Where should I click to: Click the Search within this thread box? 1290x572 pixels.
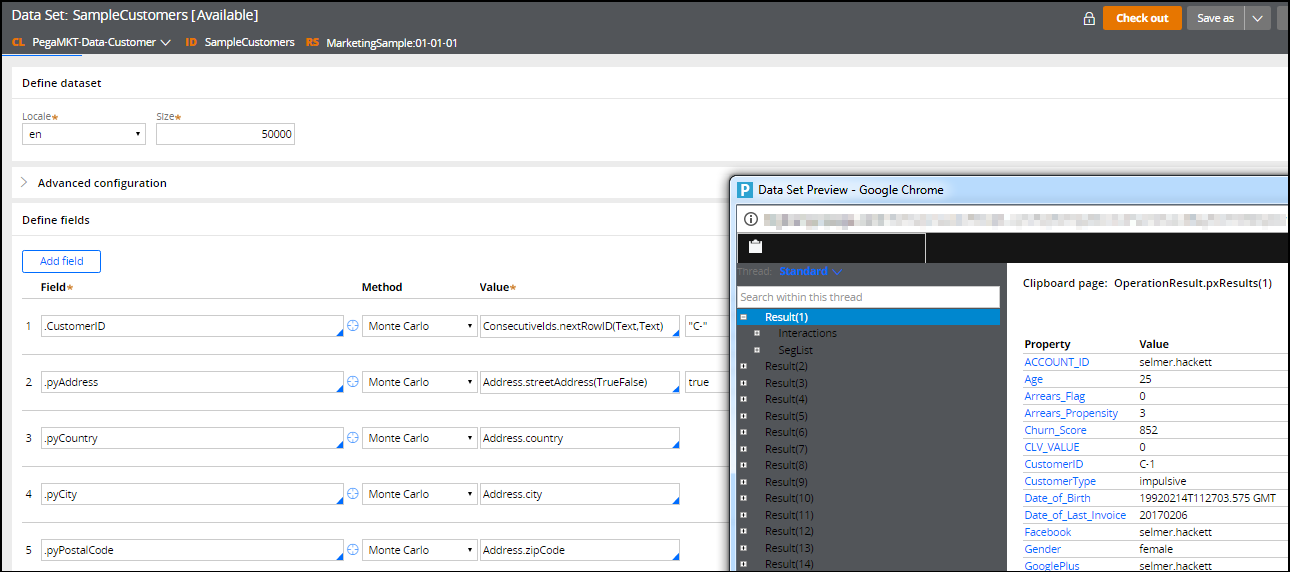868,297
